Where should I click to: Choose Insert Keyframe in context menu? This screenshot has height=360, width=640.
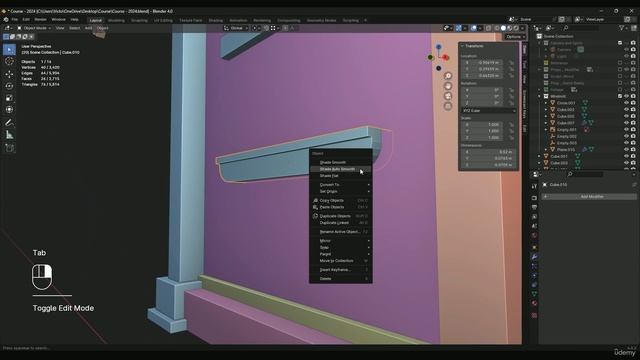(x=341, y=270)
